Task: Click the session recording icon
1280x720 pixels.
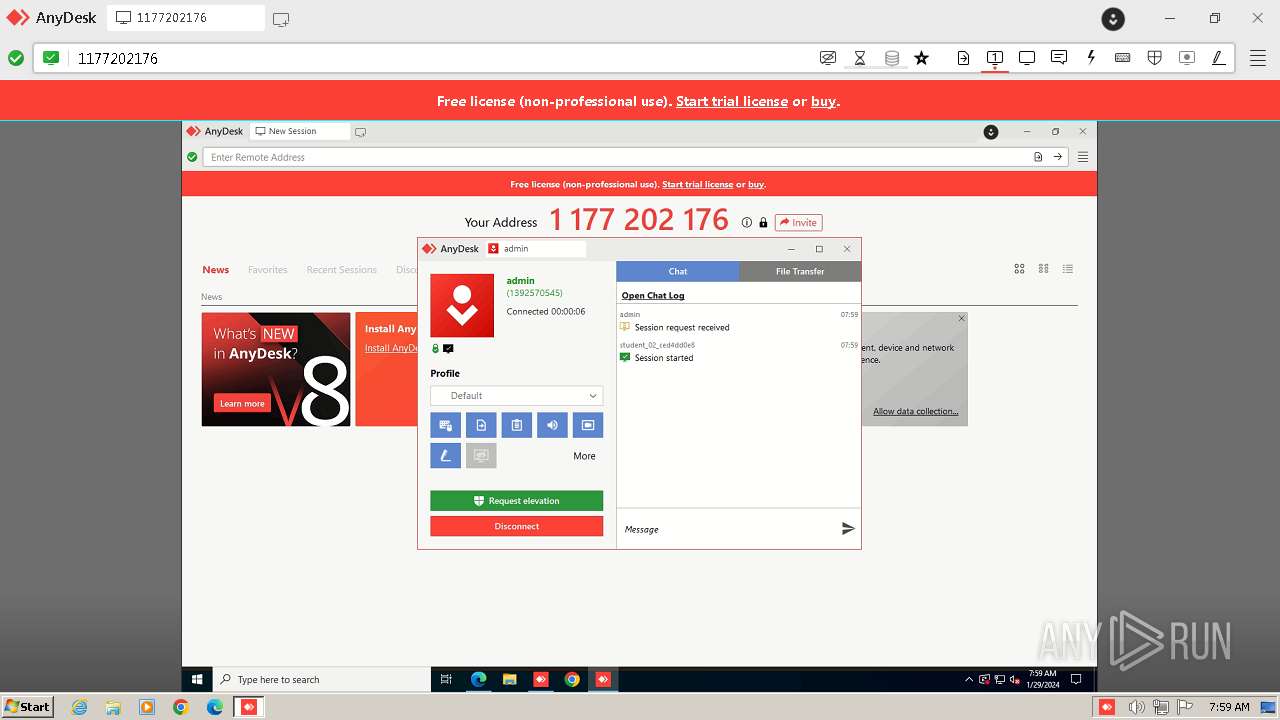Action: pyautogui.click(x=1187, y=58)
